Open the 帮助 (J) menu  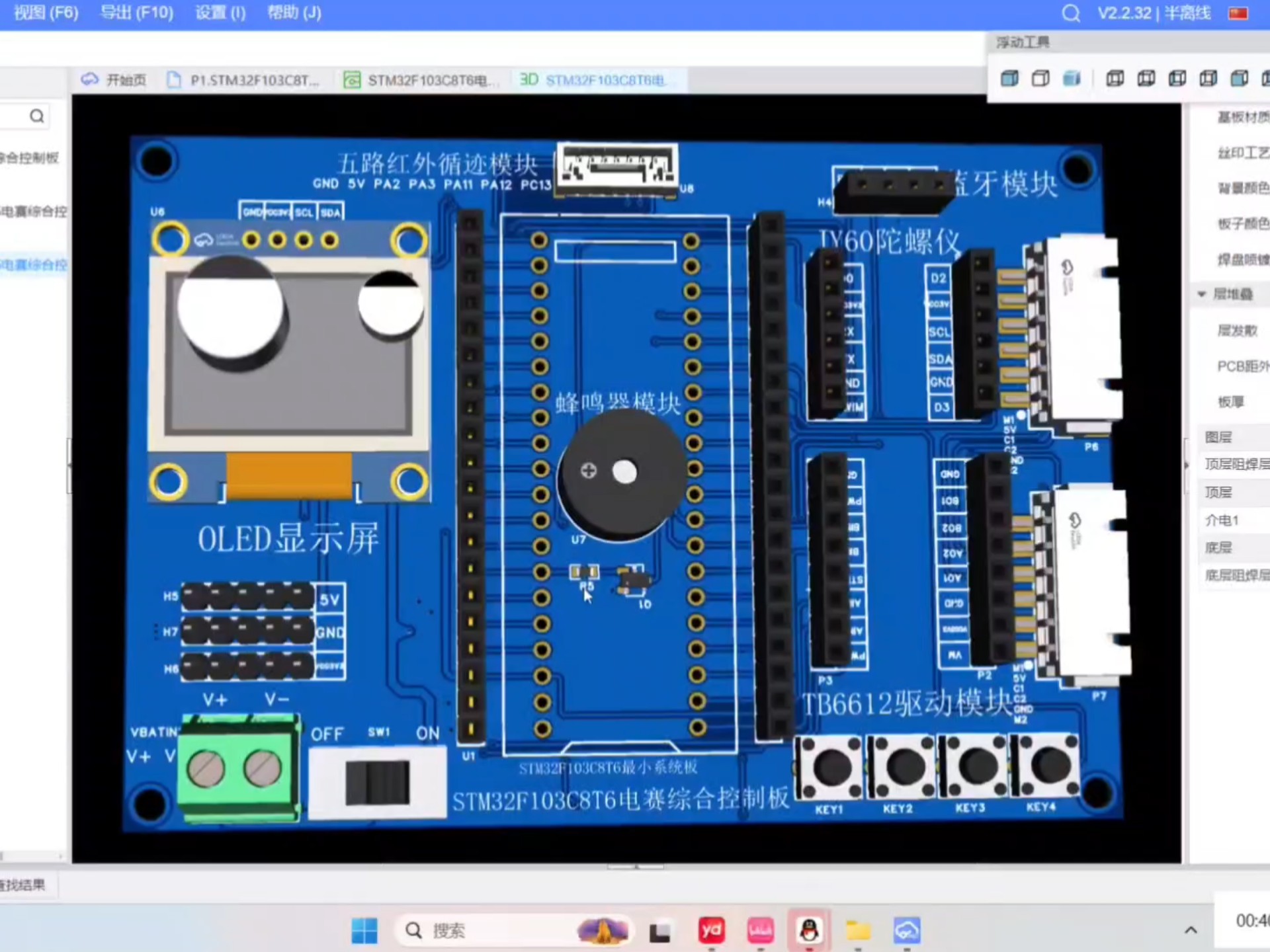point(294,13)
